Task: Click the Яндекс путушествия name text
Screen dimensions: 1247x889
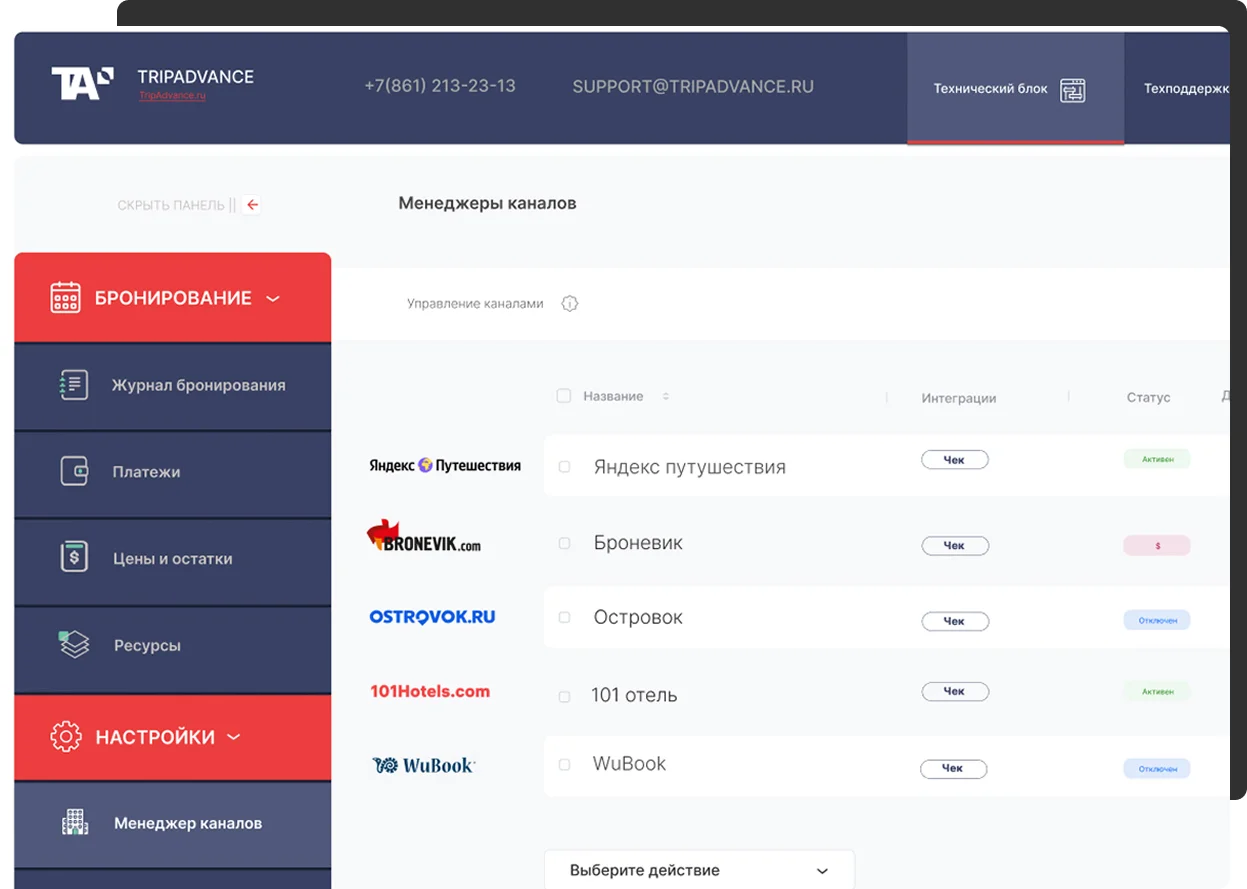Action: (690, 467)
